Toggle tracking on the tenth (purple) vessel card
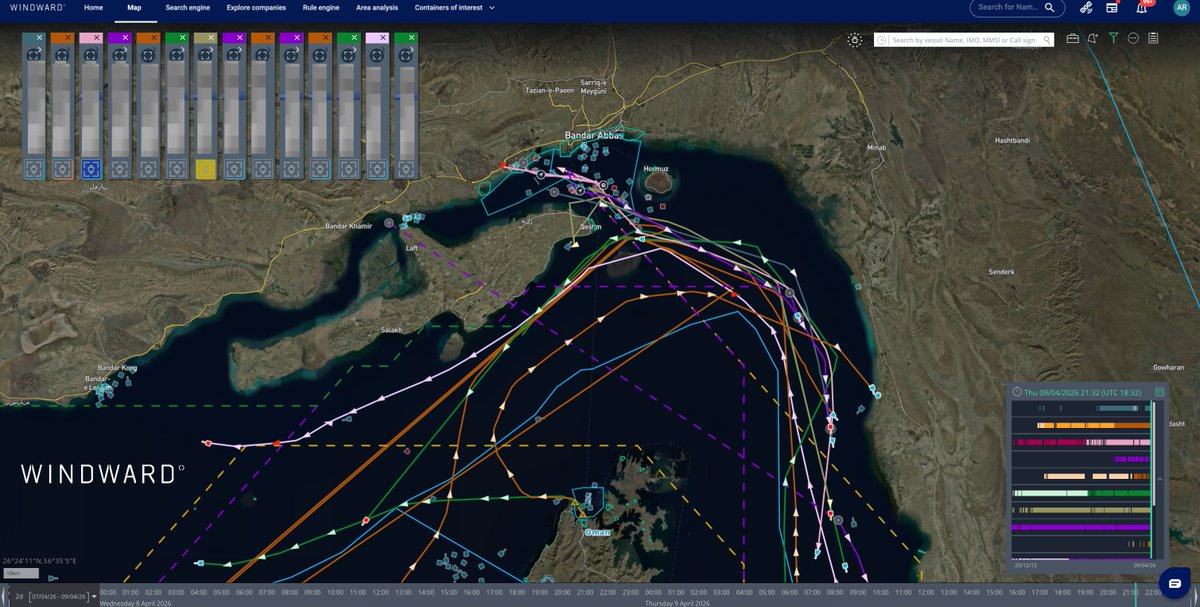 (x=292, y=169)
